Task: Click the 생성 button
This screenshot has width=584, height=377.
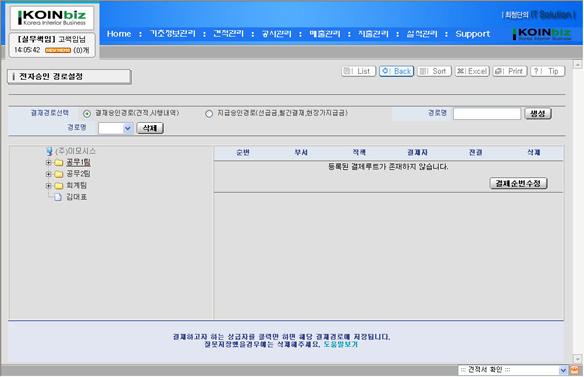Action: coord(538,114)
